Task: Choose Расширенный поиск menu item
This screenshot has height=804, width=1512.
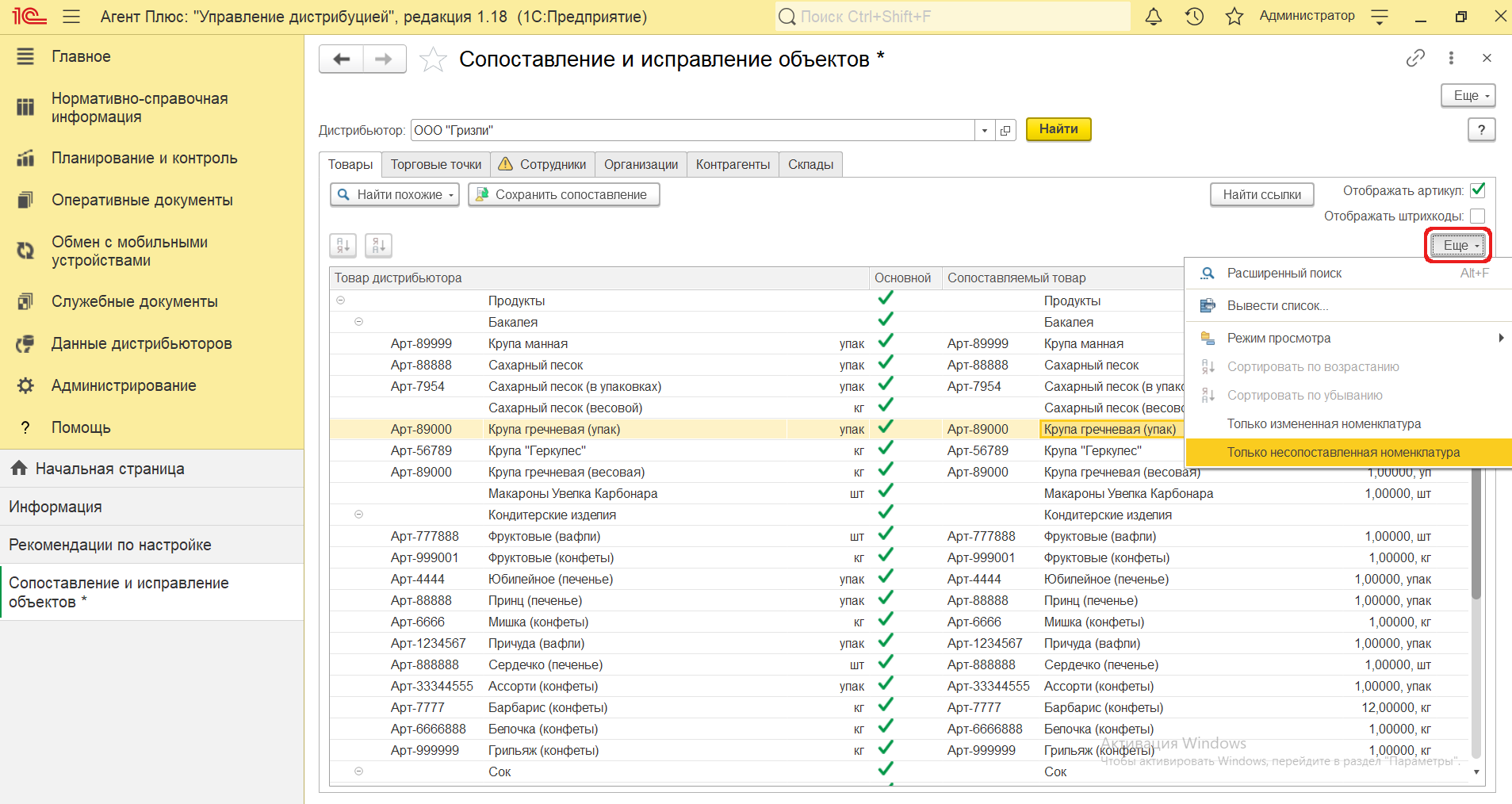Action: tap(1349, 274)
